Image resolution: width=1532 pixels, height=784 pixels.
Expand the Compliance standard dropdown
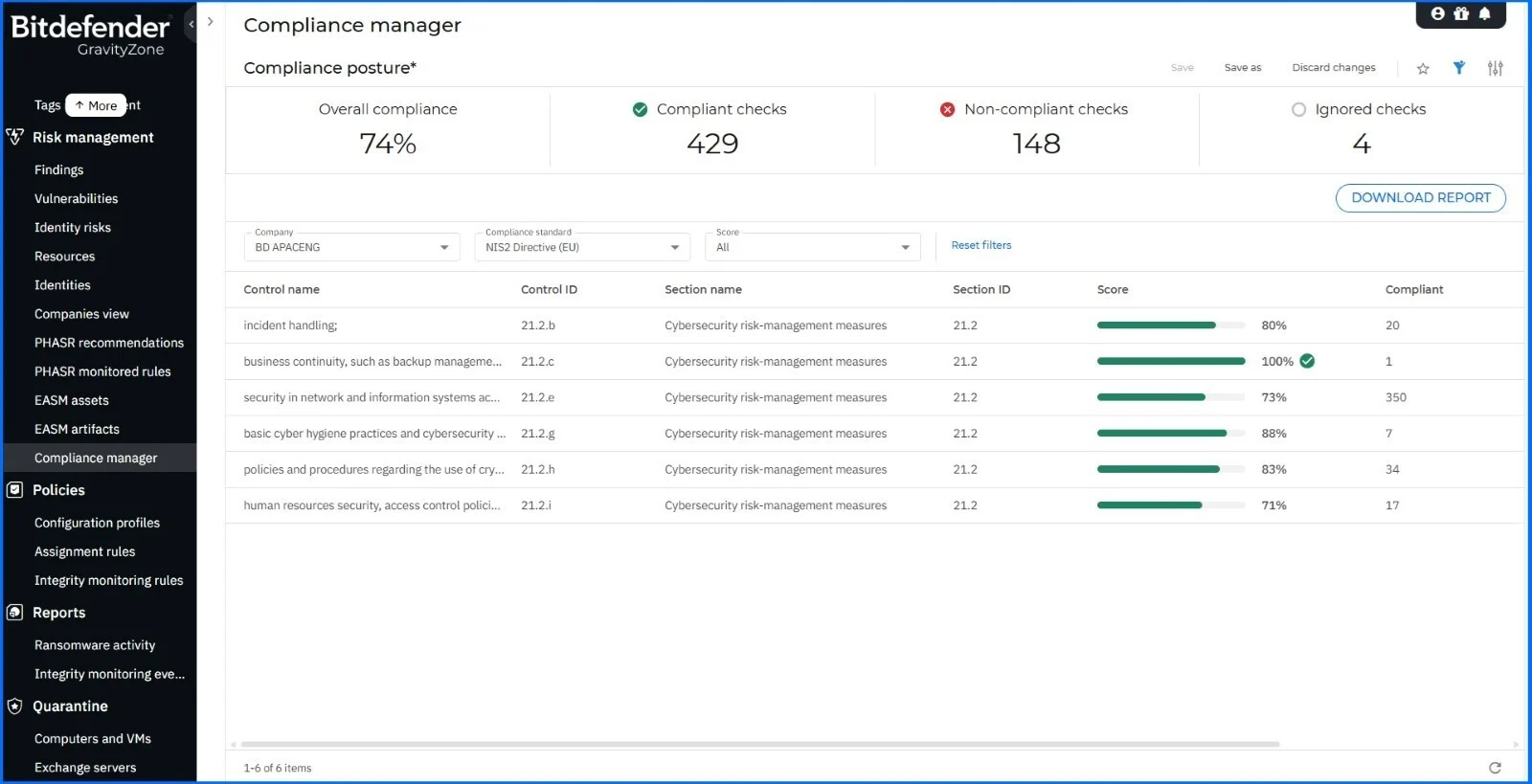point(581,247)
